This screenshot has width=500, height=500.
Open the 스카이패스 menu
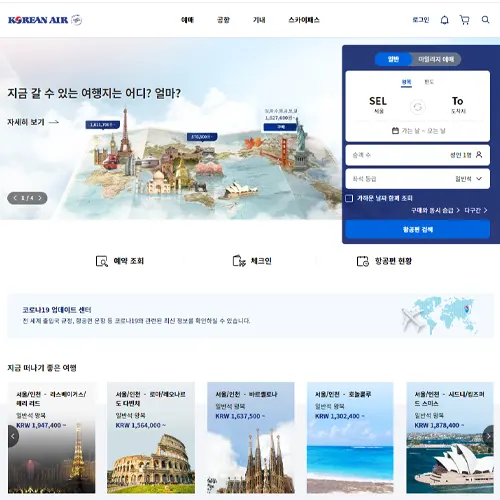[x=304, y=20]
